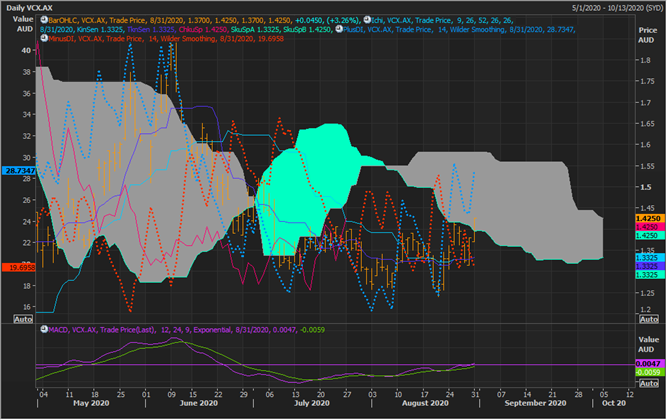667x420 pixels.
Task: Click the icon beside the MinusDI legend entry
Action: click(x=44, y=39)
